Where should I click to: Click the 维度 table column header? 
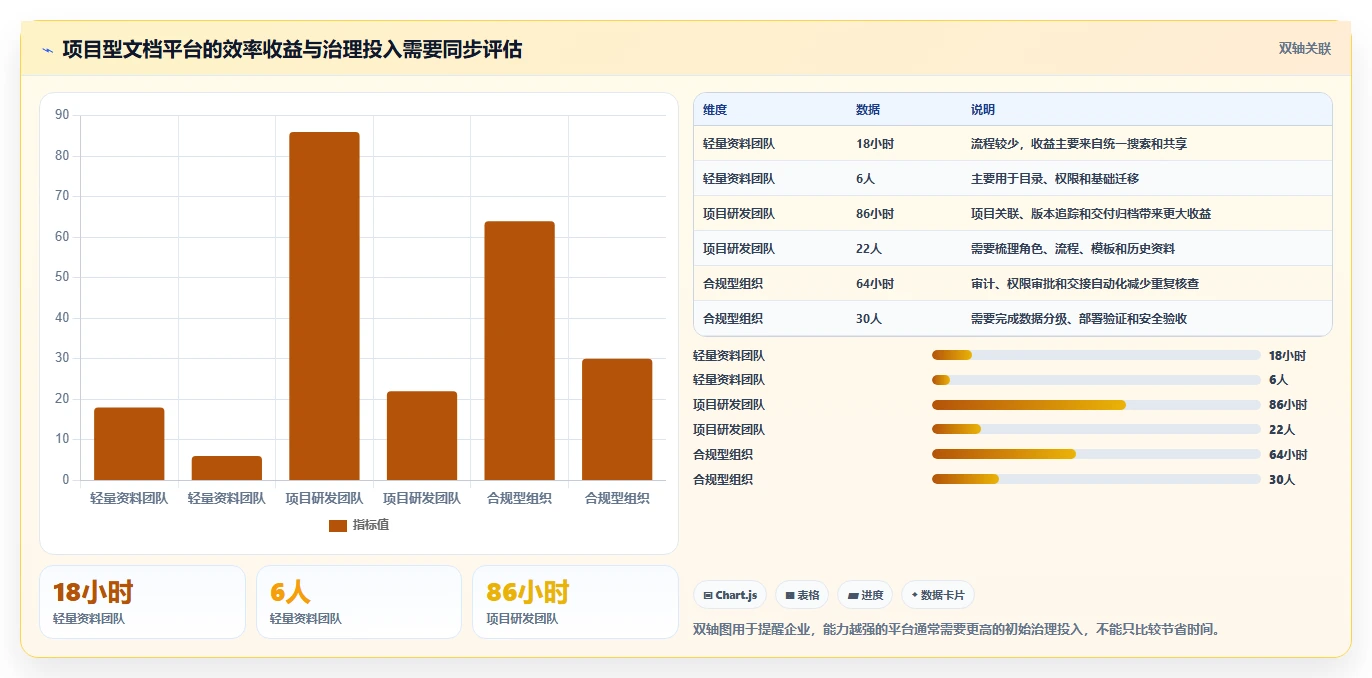(x=715, y=110)
